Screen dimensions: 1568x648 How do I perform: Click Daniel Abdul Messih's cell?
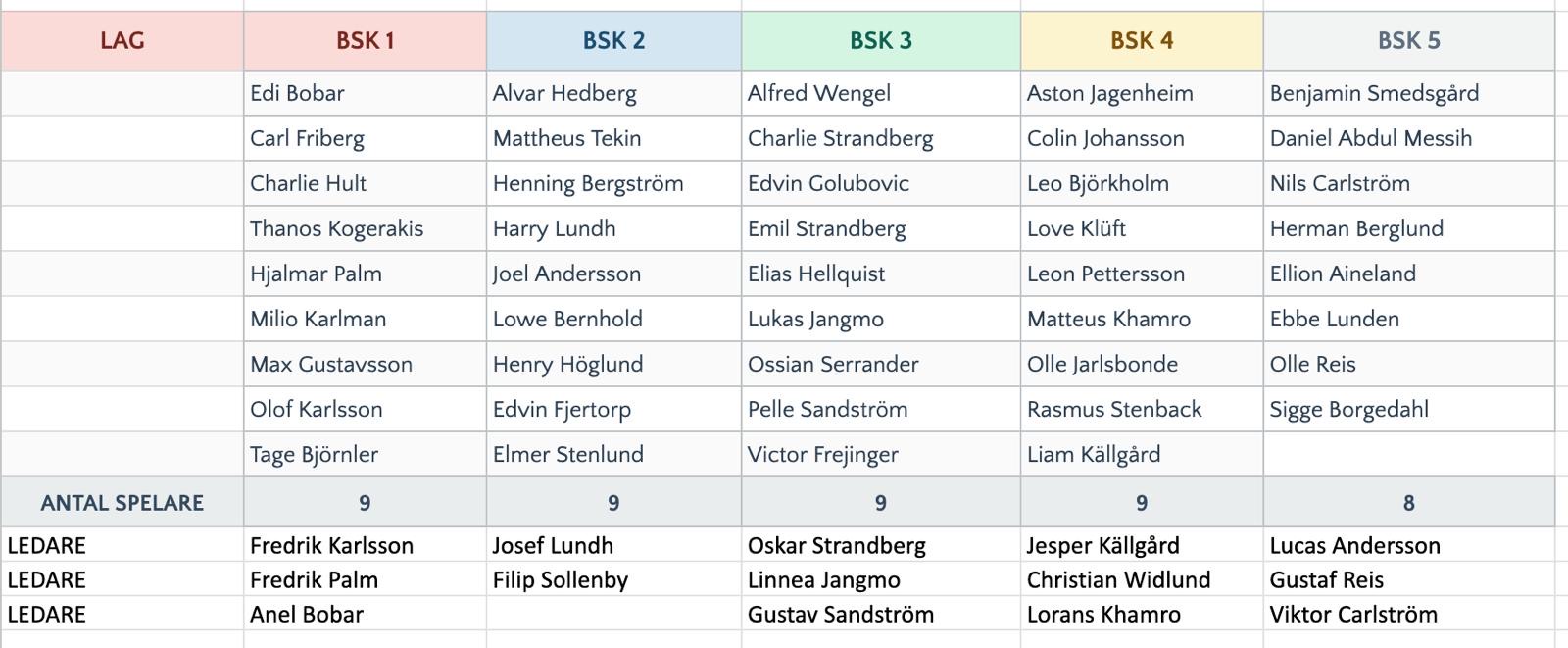point(1409,138)
